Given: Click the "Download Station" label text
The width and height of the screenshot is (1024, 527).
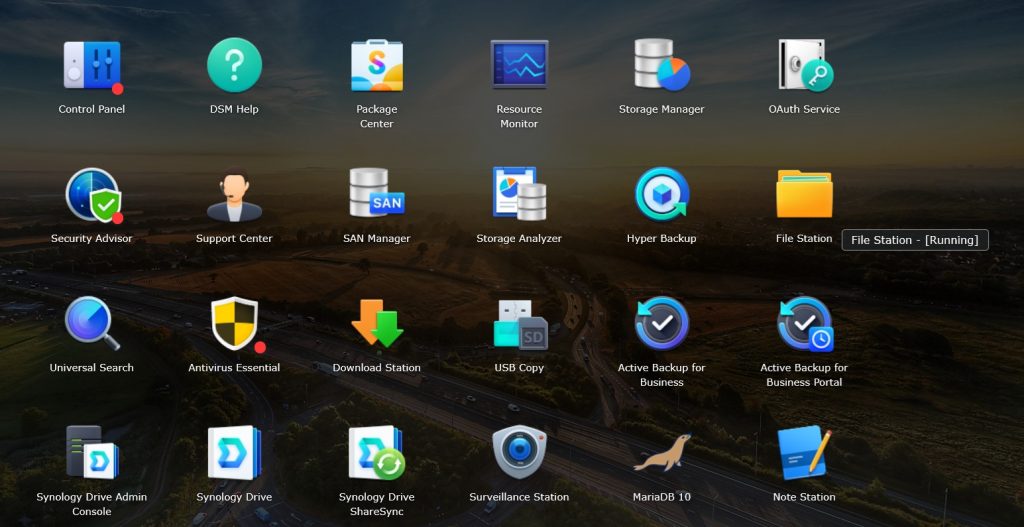Looking at the screenshot, I should pos(377,368).
